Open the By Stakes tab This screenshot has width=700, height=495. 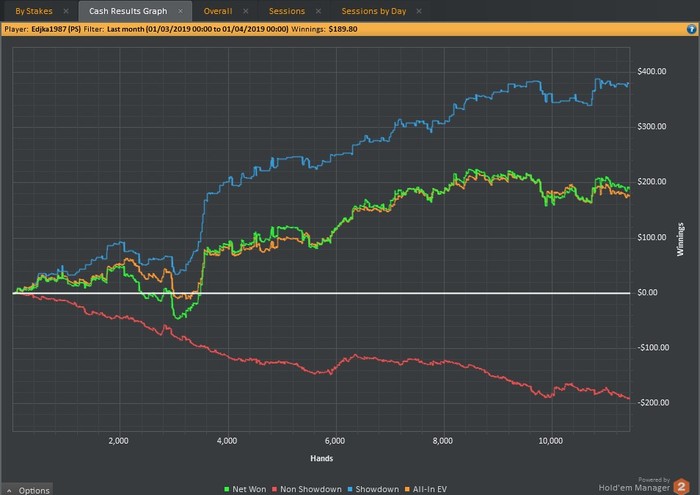[x=34, y=11]
